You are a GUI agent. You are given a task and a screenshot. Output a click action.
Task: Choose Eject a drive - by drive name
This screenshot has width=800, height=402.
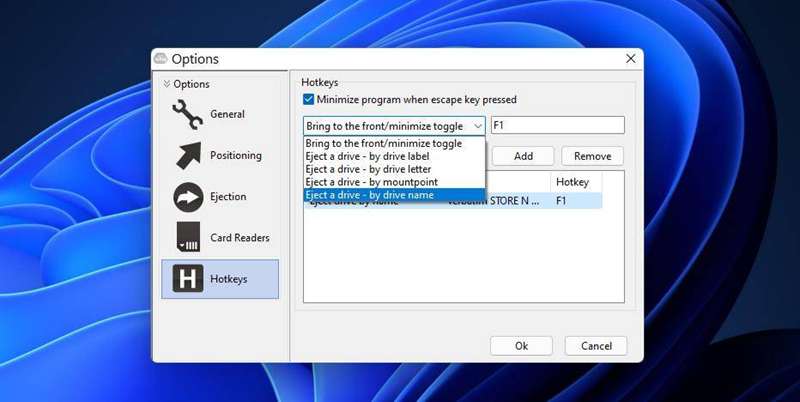coord(394,195)
